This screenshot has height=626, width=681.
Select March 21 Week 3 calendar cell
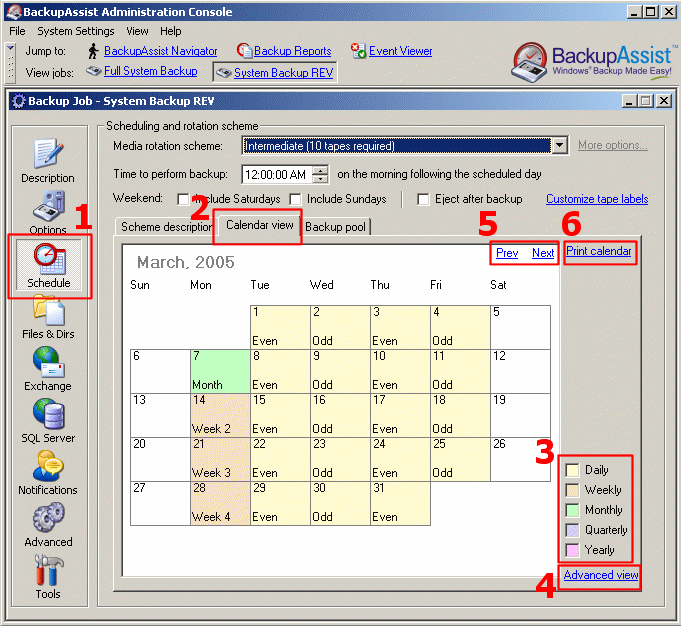[220, 459]
